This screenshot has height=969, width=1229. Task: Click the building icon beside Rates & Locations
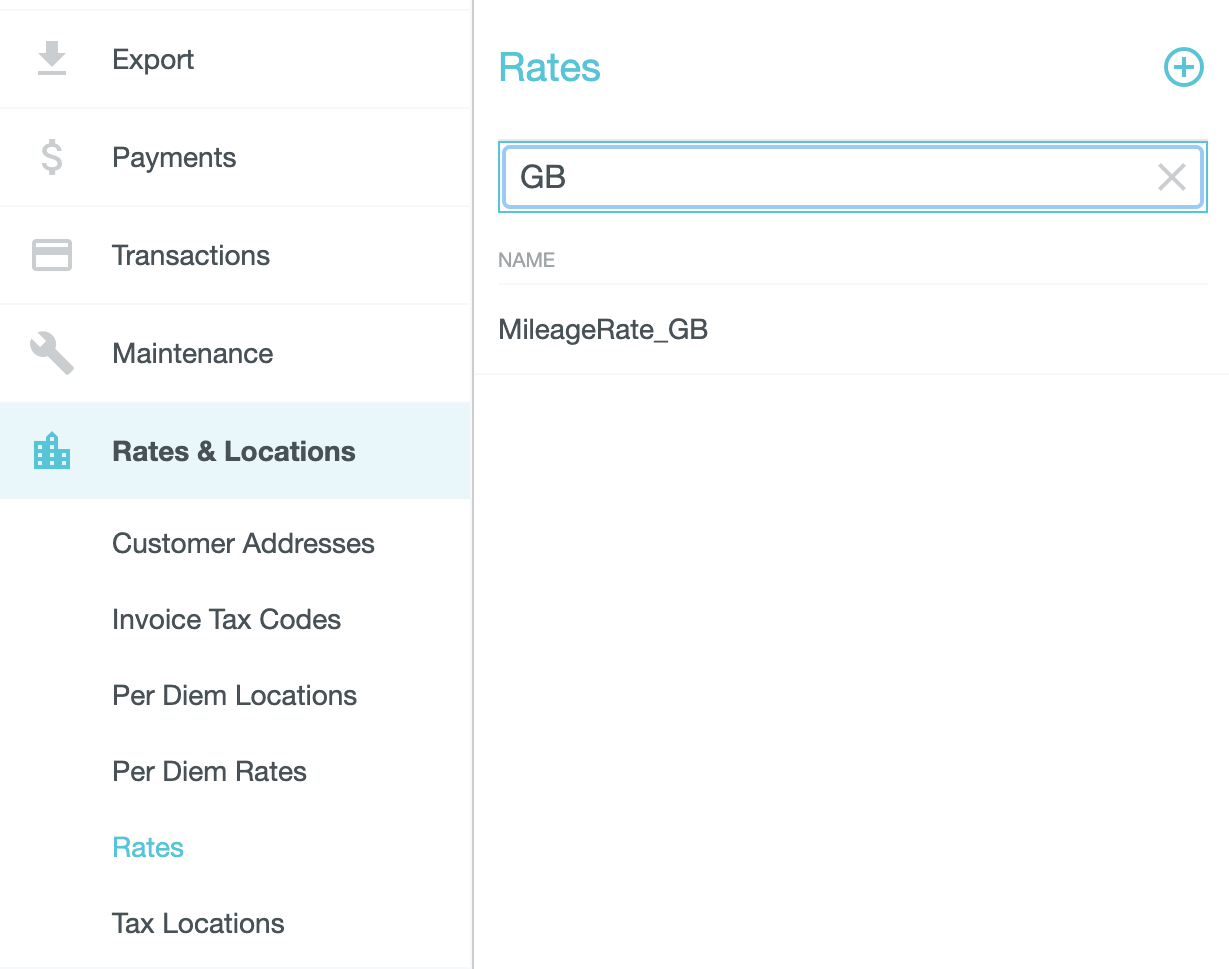click(52, 452)
